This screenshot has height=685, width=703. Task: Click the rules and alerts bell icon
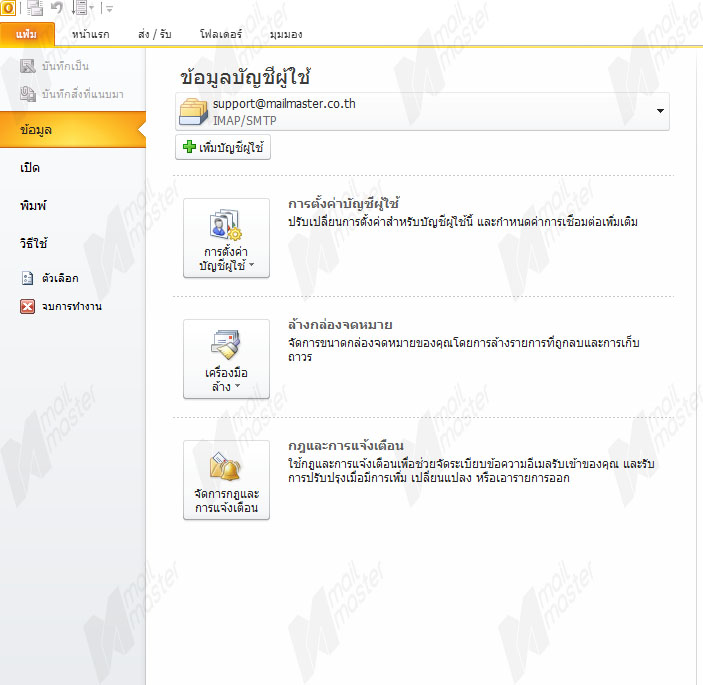click(x=226, y=466)
